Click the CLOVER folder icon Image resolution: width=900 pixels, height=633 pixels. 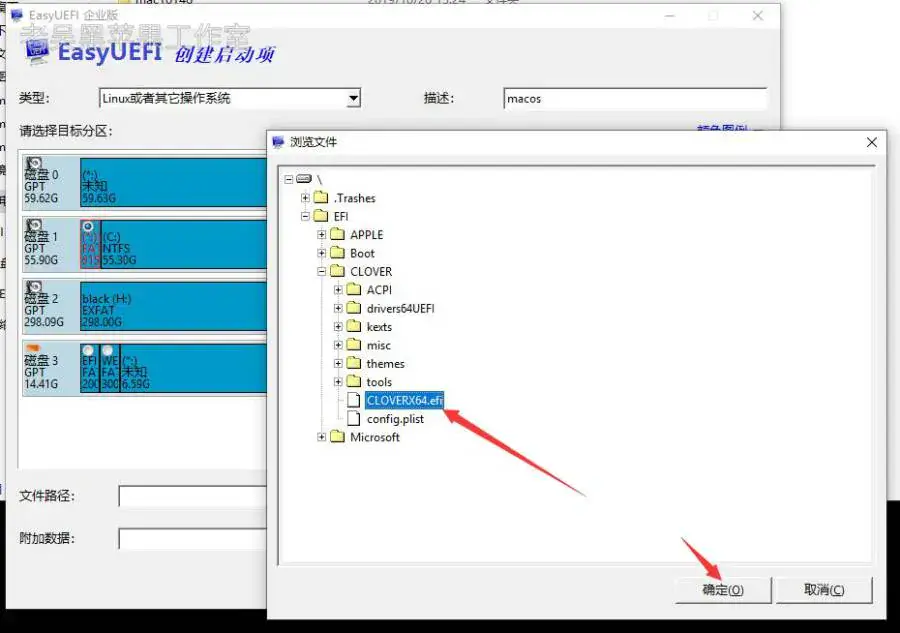338,271
